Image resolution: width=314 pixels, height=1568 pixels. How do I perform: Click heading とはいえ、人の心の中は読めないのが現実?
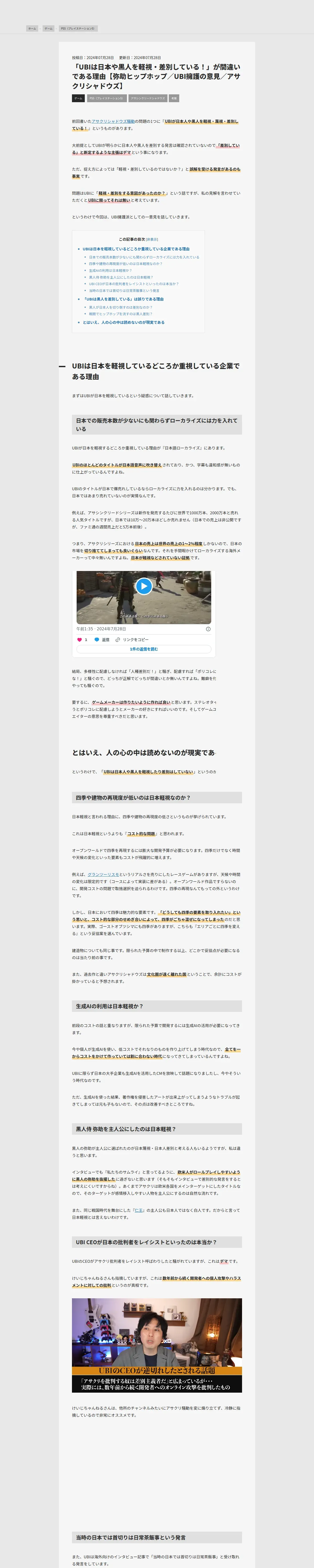[x=144, y=753]
